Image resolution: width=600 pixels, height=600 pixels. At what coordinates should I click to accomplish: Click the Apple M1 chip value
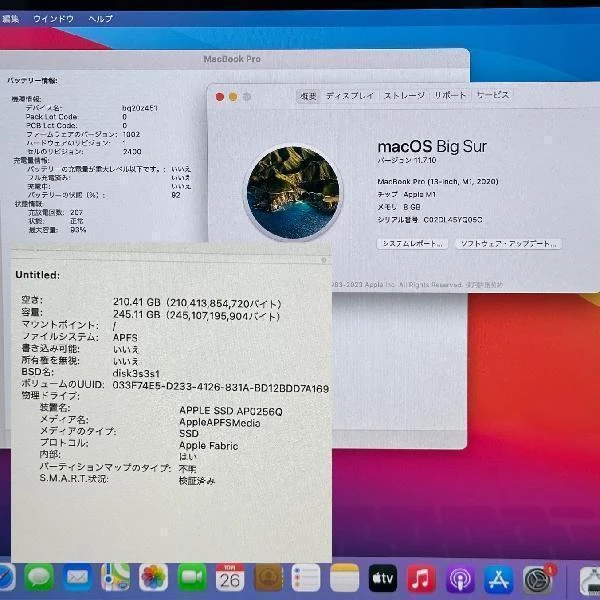tap(419, 194)
